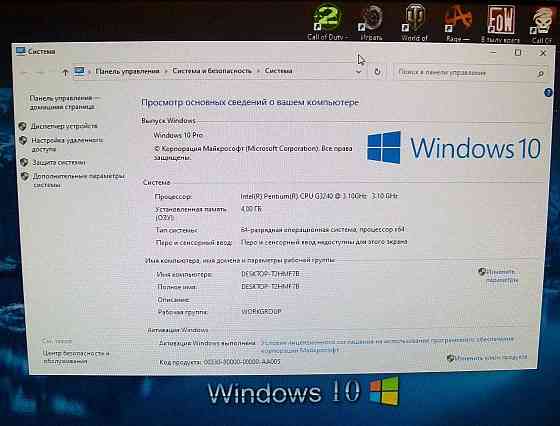The height and width of the screenshot is (426, 560).
Task: Click the up-arrow navigation button
Action: pos(65,72)
